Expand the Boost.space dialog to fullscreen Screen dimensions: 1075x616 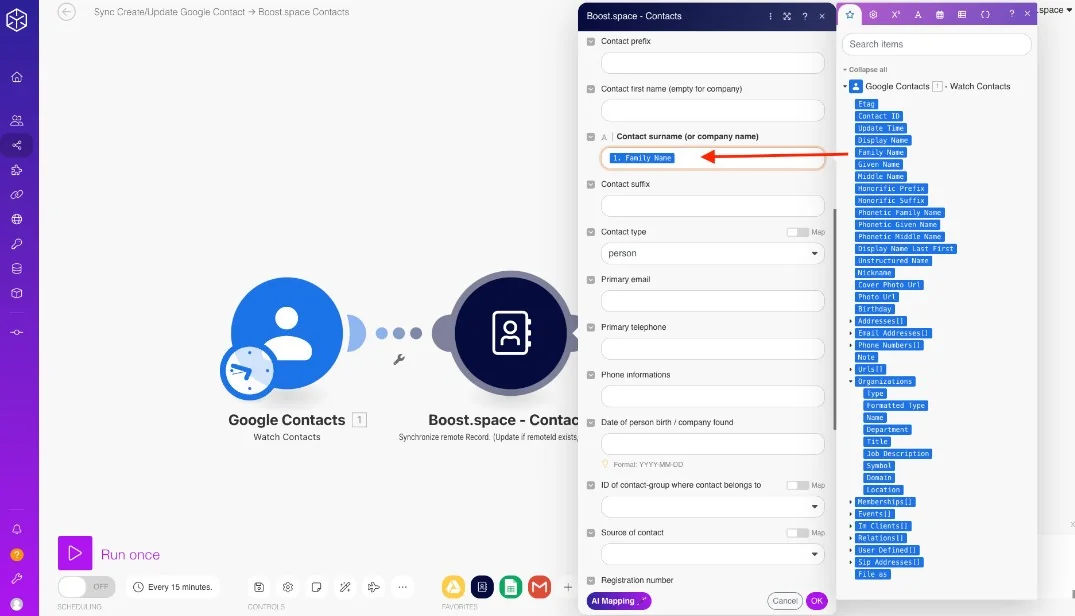click(787, 16)
